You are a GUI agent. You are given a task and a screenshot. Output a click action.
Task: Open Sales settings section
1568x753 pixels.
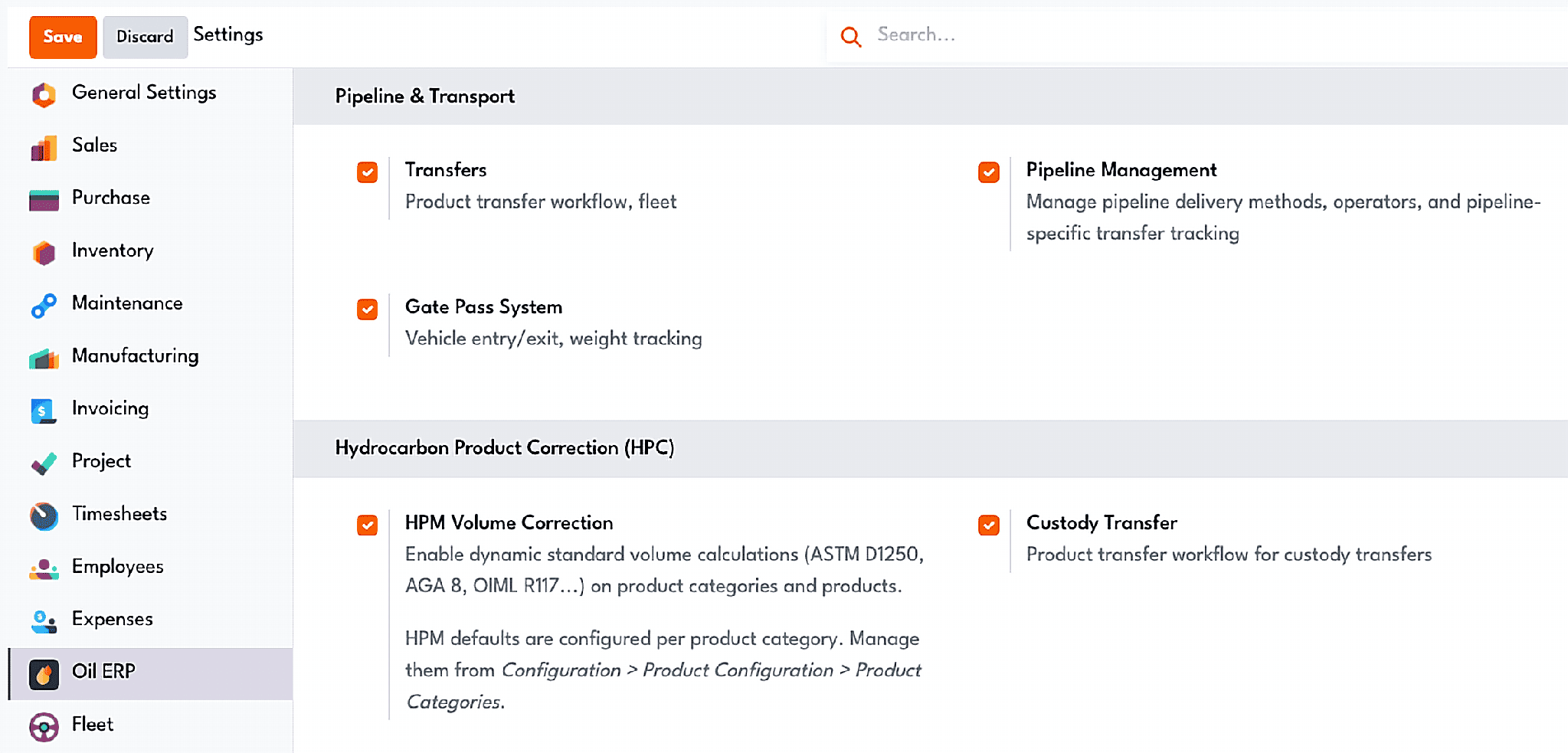tap(151, 146)
